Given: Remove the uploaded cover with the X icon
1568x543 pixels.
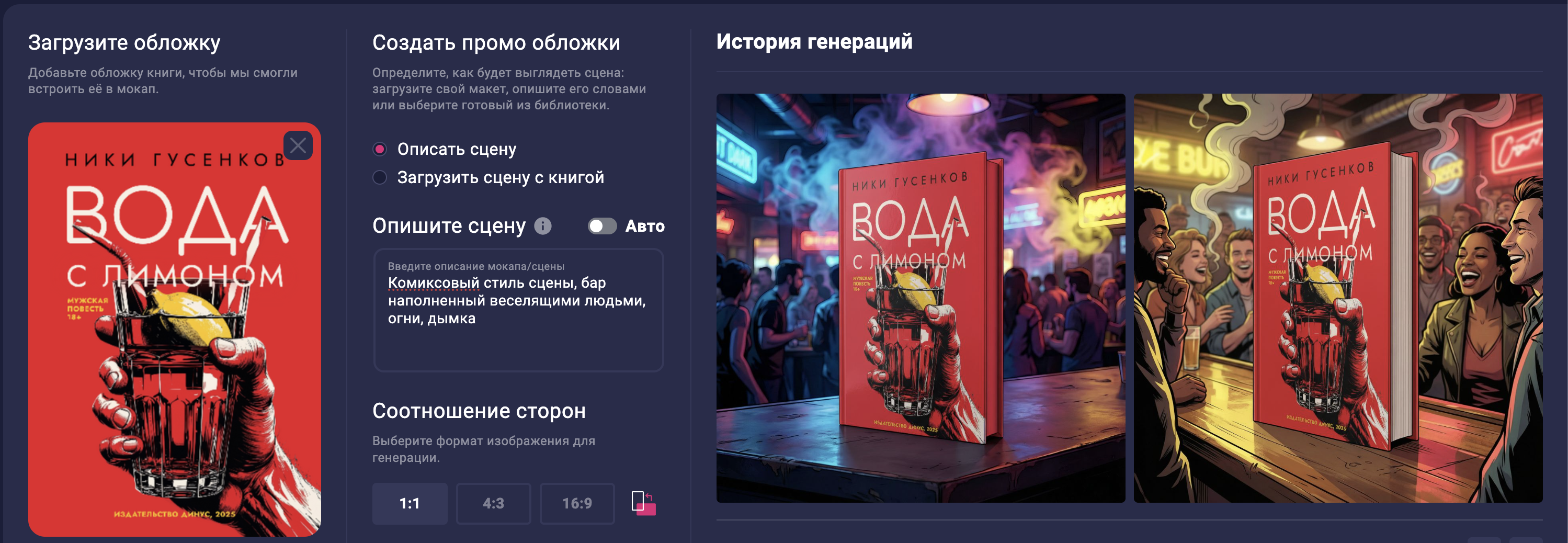Looking at the screenshot, I should (x=298, y=145).
